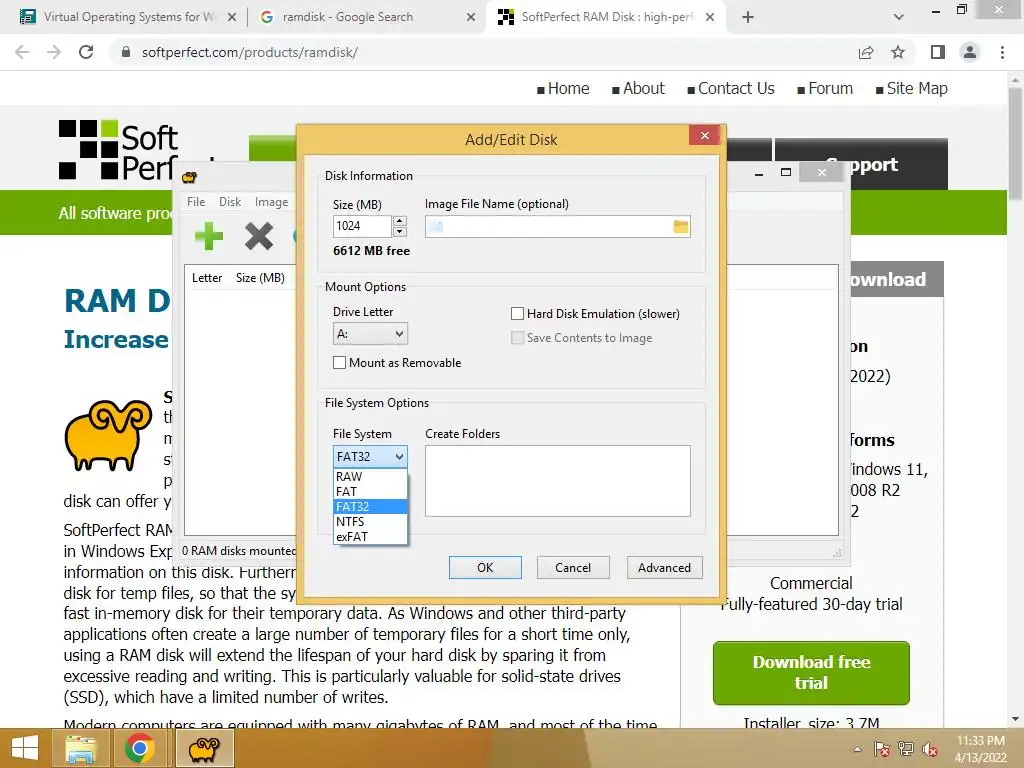Click the Chrome profile avatar icon
The height and width of the screenshot is (768, 1024).
coord(970,52)
